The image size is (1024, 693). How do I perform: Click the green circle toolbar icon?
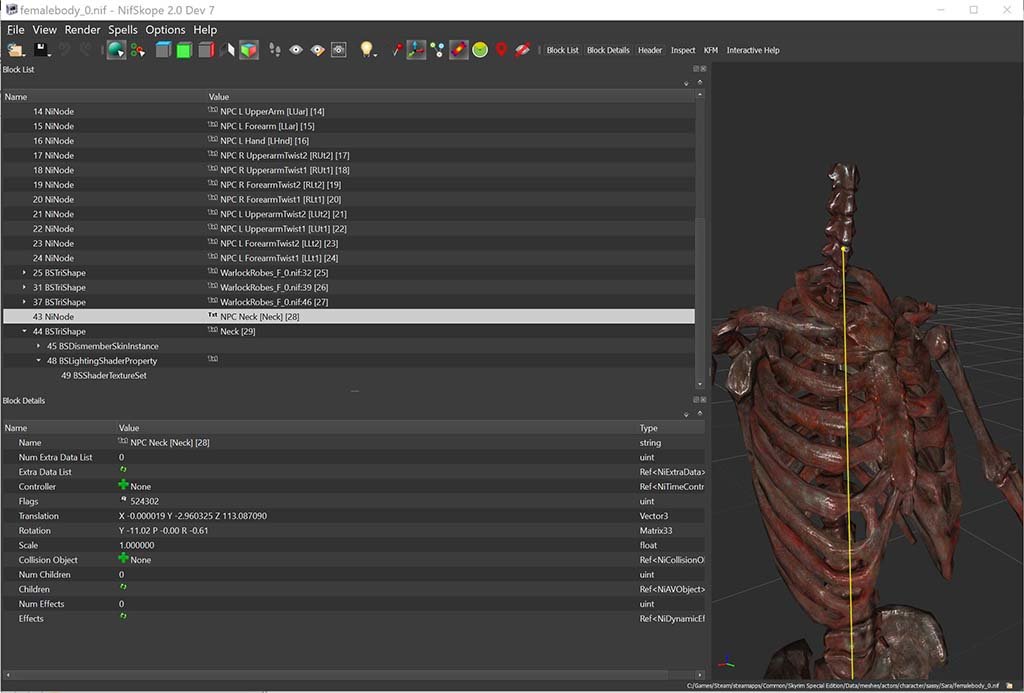(480, 50)
